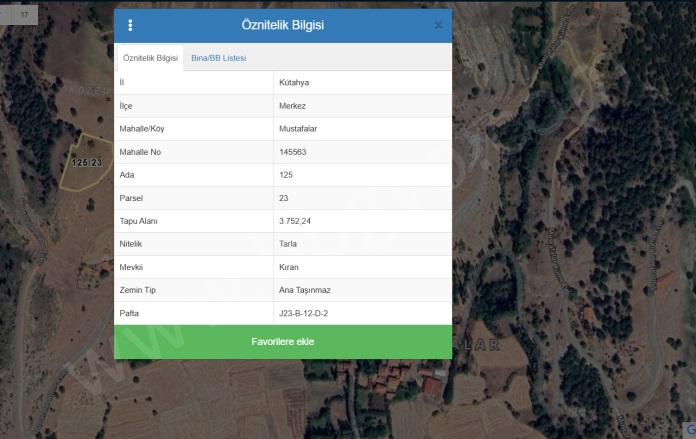Click the Ada row value 125
The image size is (696, 439).
pyautogui.click(x=287, y=175)
